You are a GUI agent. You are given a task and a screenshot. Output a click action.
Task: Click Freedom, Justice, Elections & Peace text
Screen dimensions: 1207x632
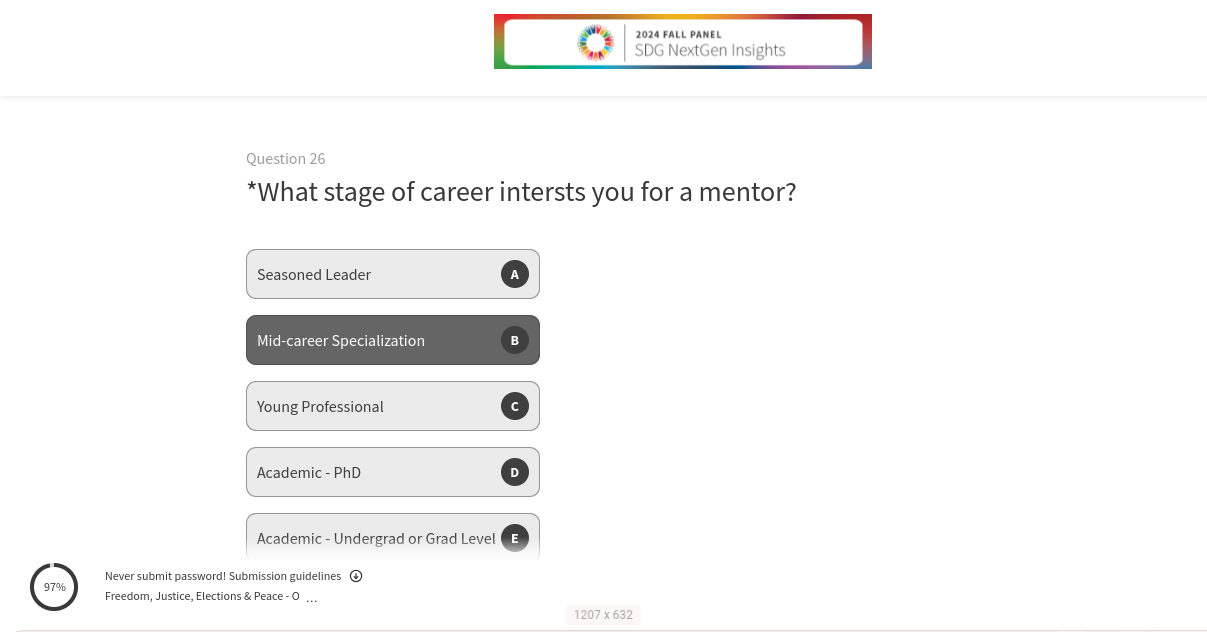[x=202, y=596]
